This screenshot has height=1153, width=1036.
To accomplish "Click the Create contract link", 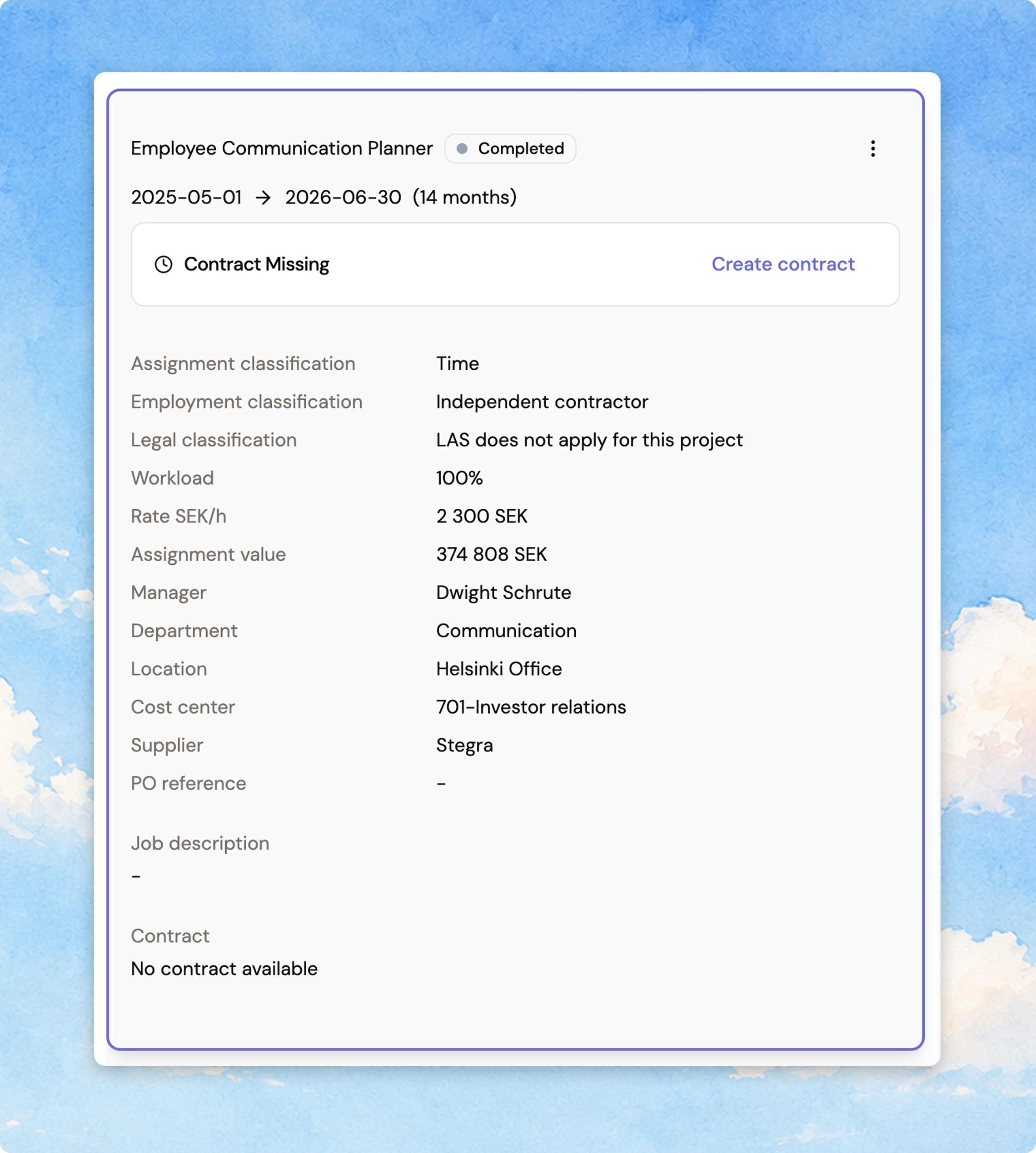I will coord(783,264).
